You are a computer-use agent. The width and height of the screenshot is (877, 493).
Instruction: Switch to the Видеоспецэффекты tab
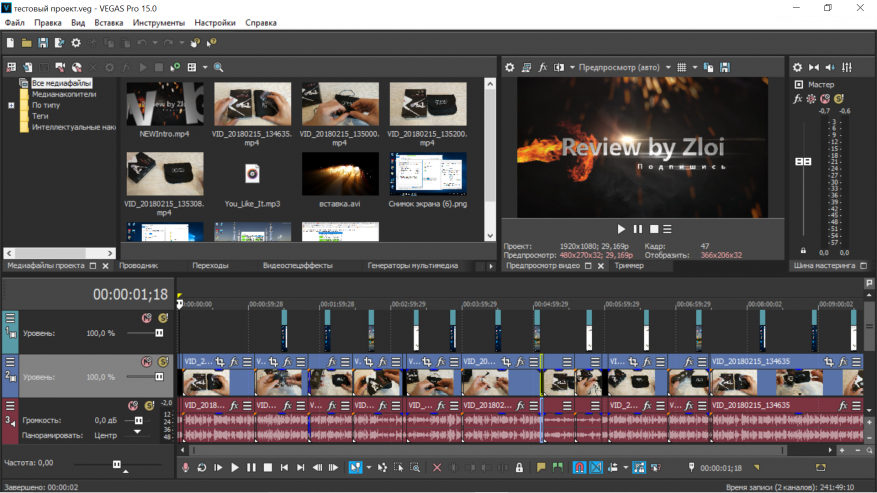pyautogui.click(x=298, y=266)
